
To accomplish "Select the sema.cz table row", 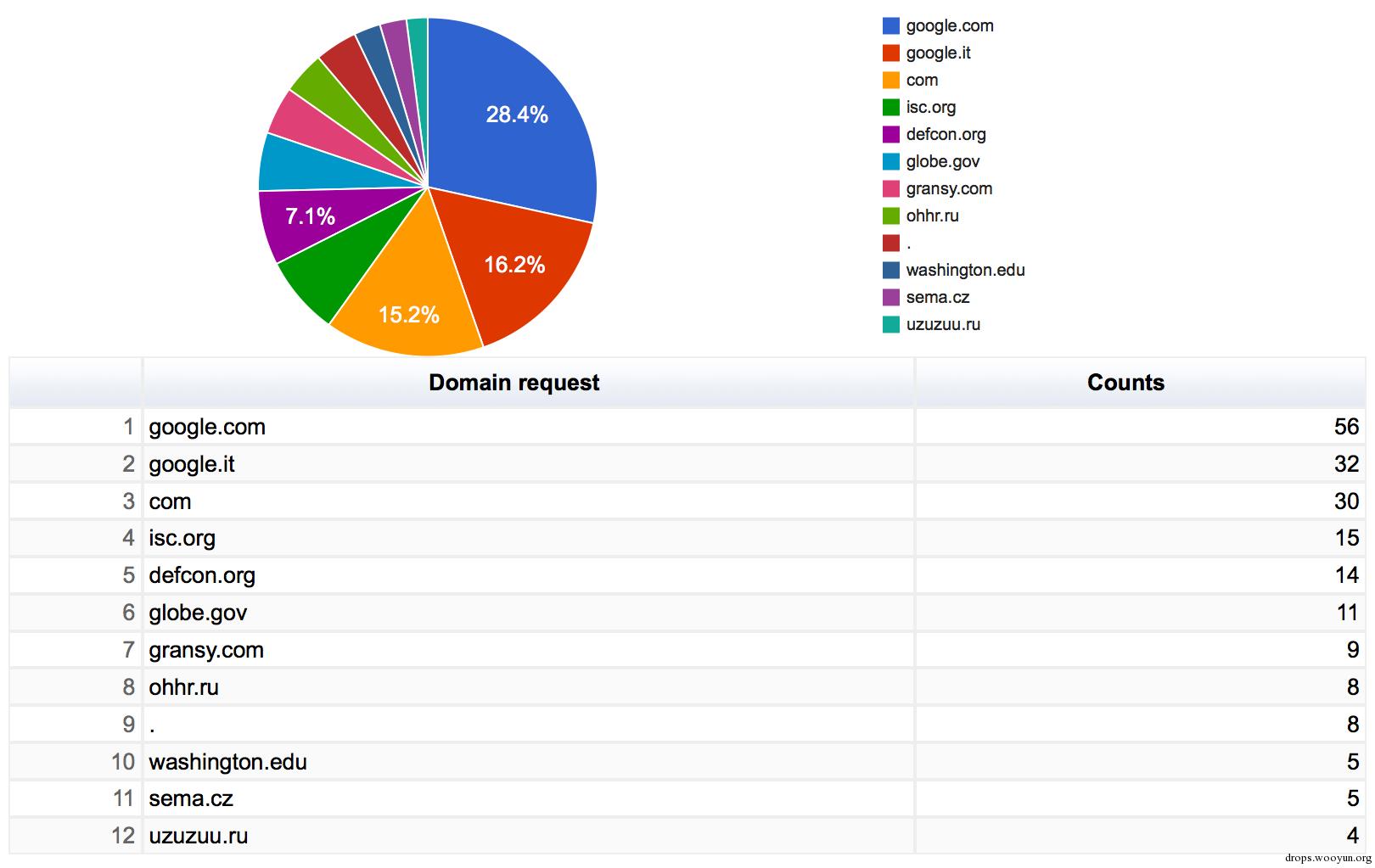I will (687, 798).
